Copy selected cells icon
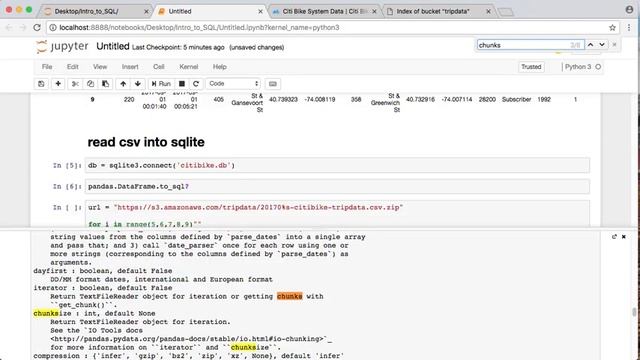Image resolution: width=640 pixels, height=360 pixels. click(90, 84)
